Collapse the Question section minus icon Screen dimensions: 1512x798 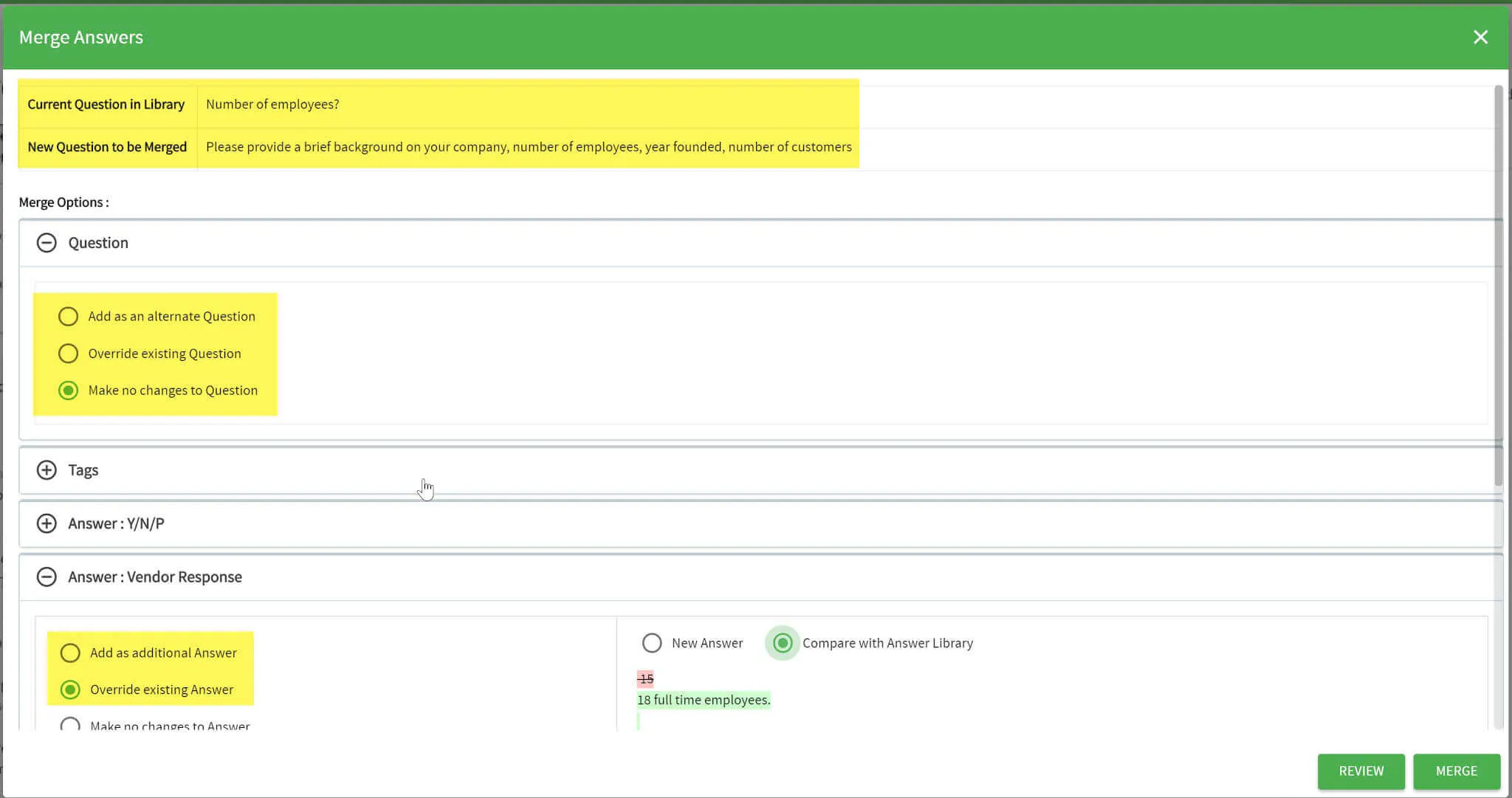47,243
